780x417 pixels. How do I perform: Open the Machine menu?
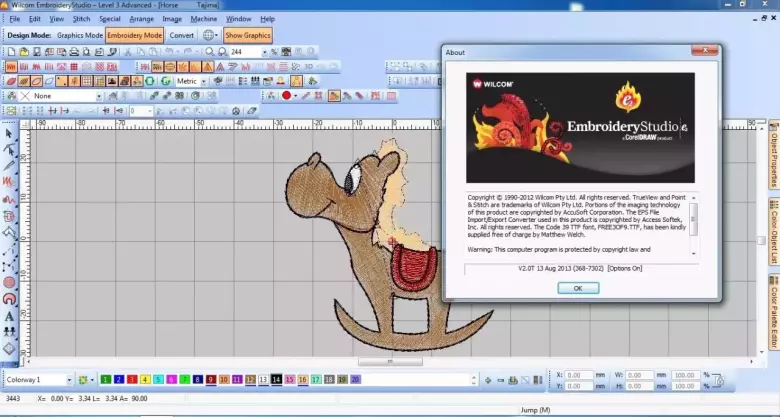tap(203, 19)
